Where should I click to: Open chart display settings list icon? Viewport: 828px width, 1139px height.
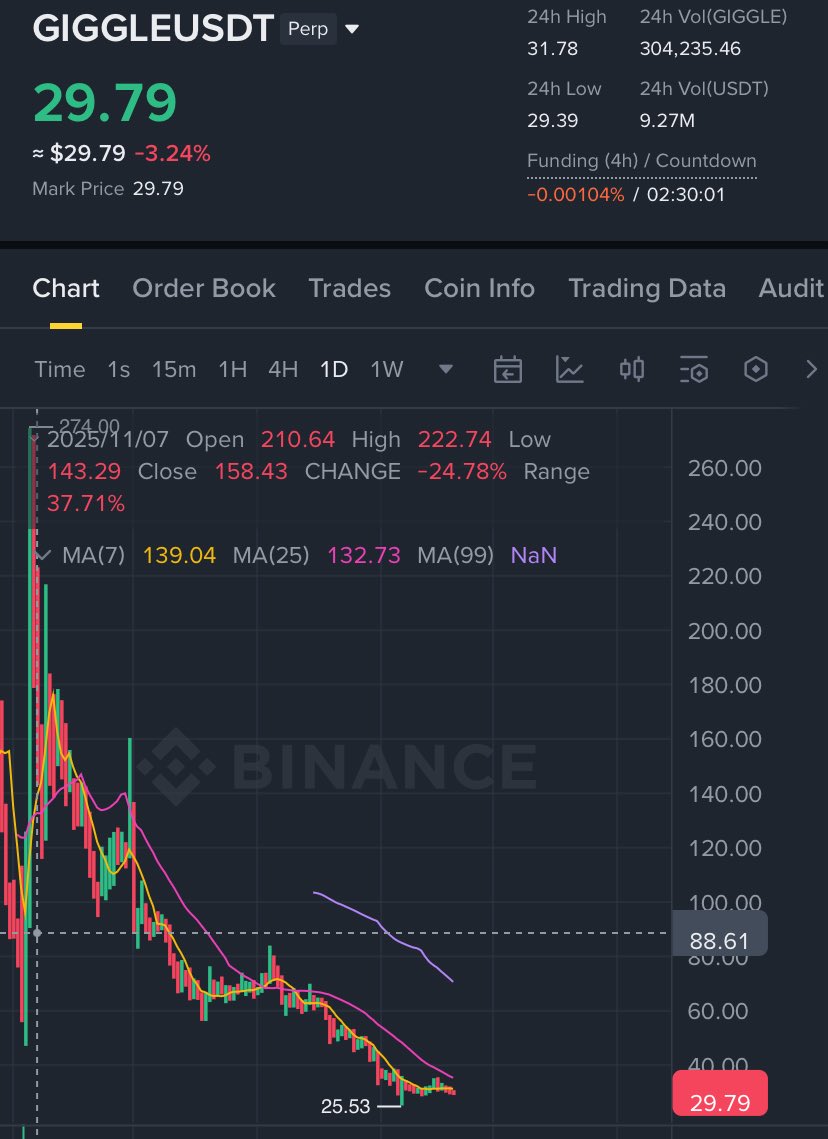point(694,370)
